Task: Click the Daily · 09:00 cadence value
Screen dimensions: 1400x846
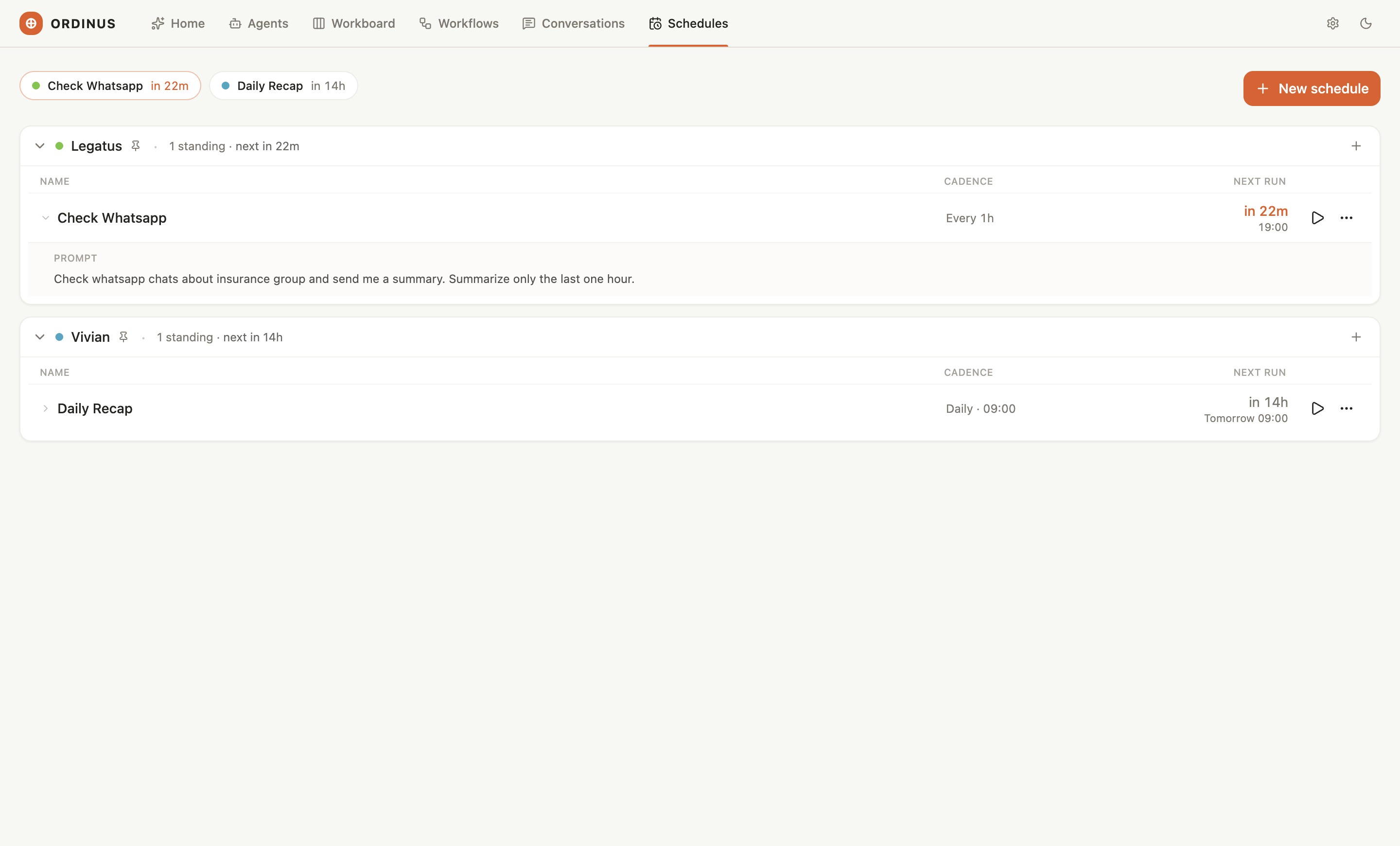Action: (980, 409)
